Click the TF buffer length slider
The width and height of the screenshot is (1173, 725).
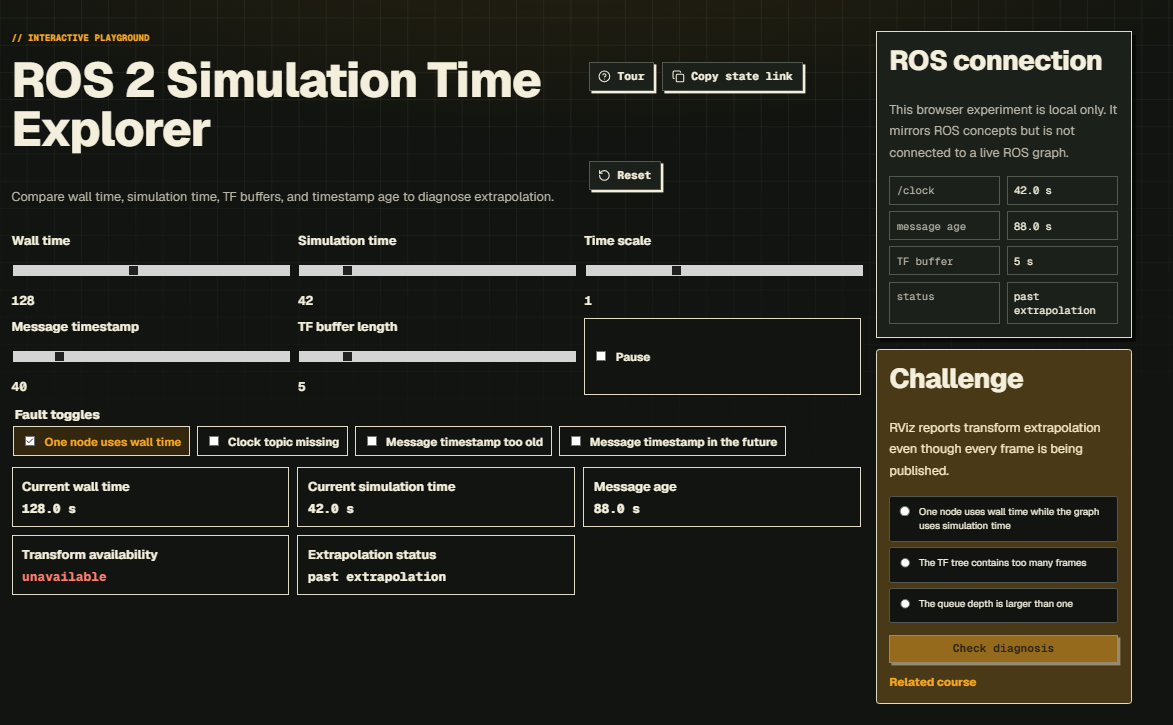click(437, 356)
